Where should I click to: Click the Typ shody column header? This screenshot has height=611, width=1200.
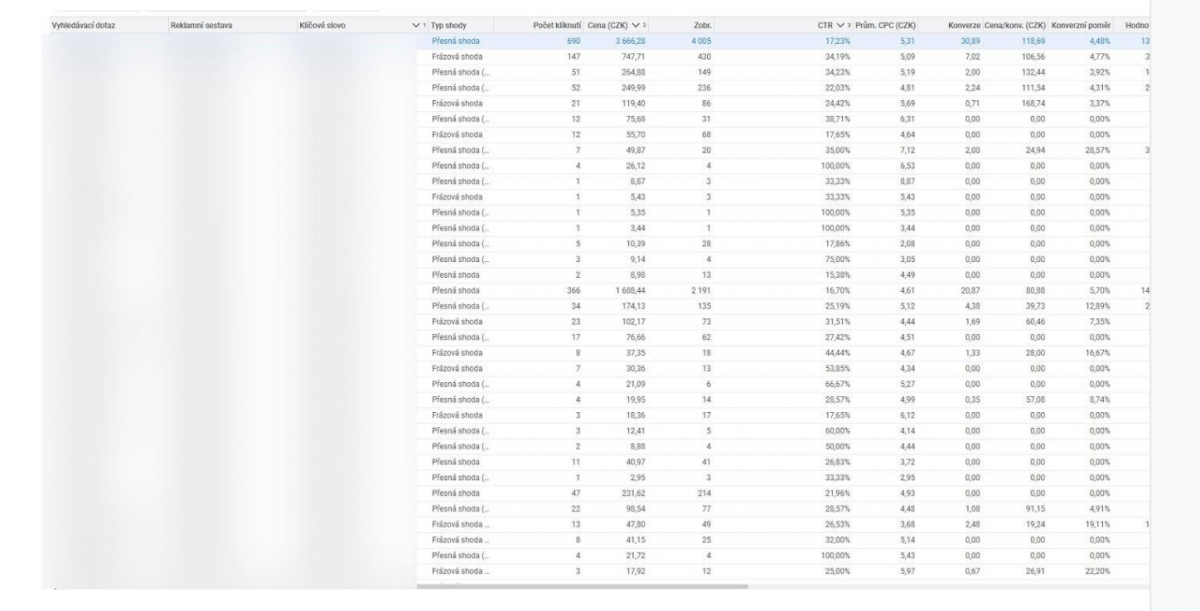click(448, 24)
